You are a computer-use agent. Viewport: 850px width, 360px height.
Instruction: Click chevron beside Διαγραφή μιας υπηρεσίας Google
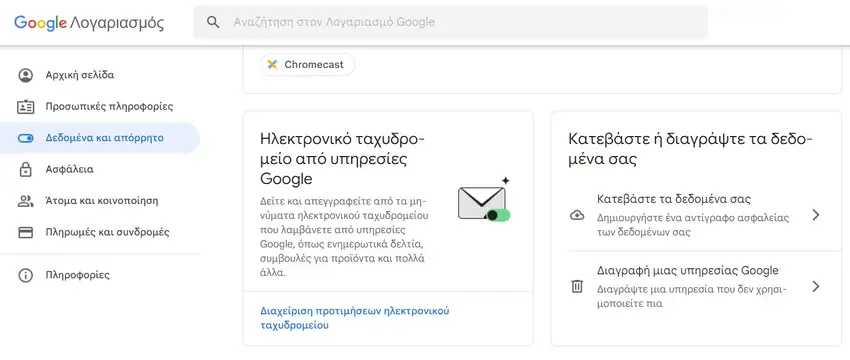coord(816,286)
